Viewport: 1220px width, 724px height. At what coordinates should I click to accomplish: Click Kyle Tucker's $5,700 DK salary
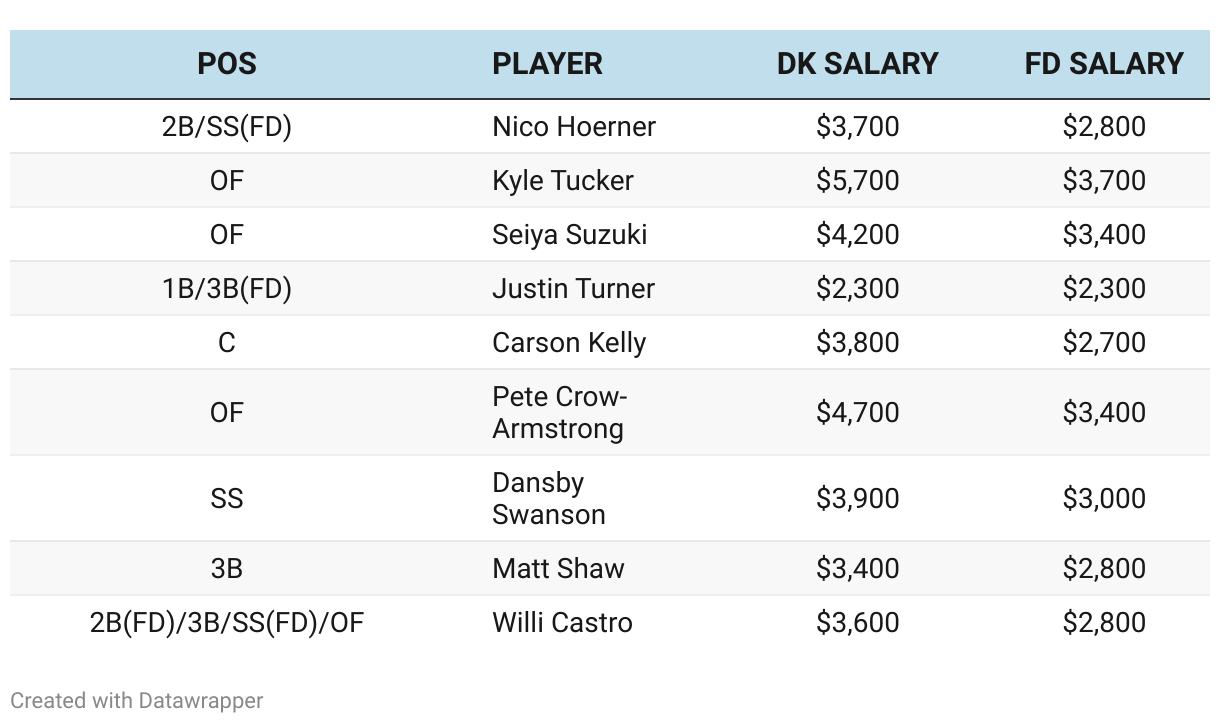857,181
